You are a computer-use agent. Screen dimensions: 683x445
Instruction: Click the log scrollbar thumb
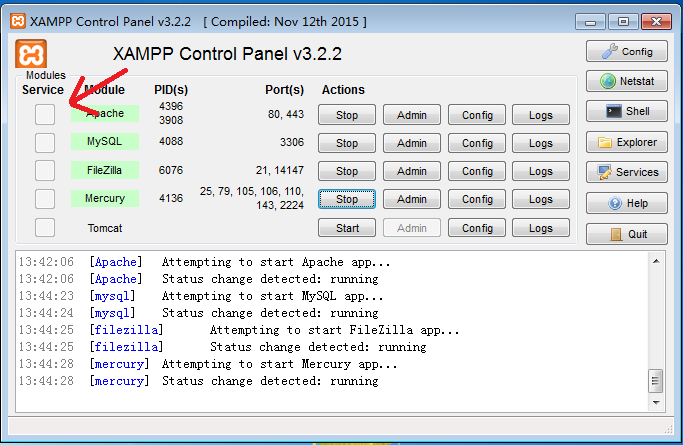point(655,381)
